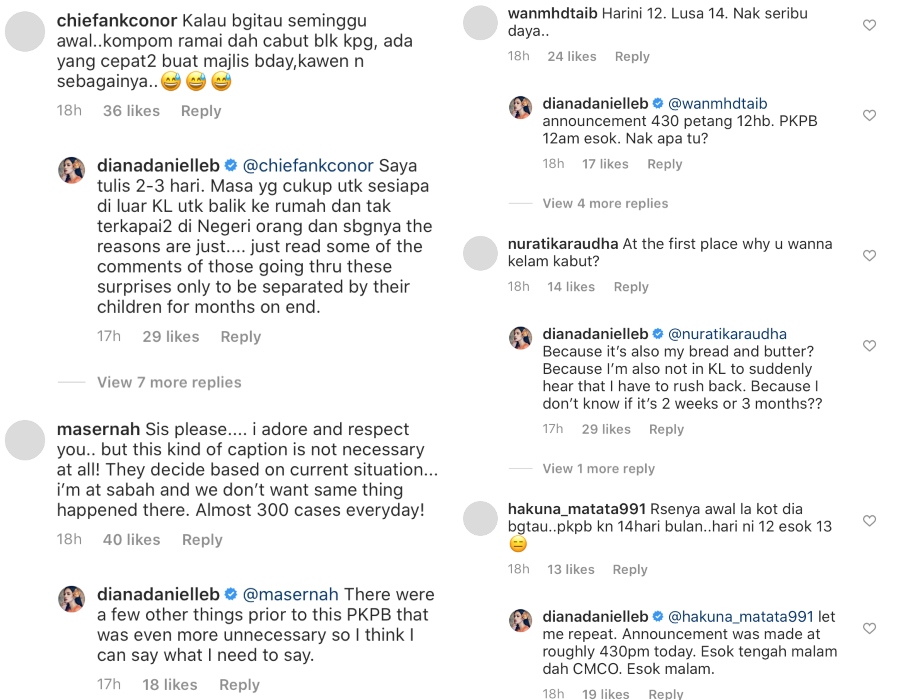900x700 pixels.
Task: Like dianadanielleb's reply to wanmhdtaib
Action: [x=869, y=116]
